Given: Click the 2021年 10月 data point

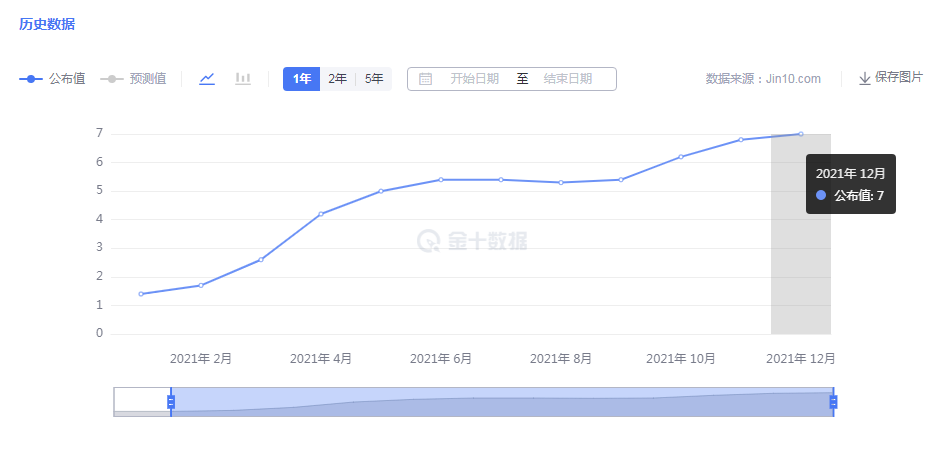Looking at the screenshot, I should tap(681, 157).
